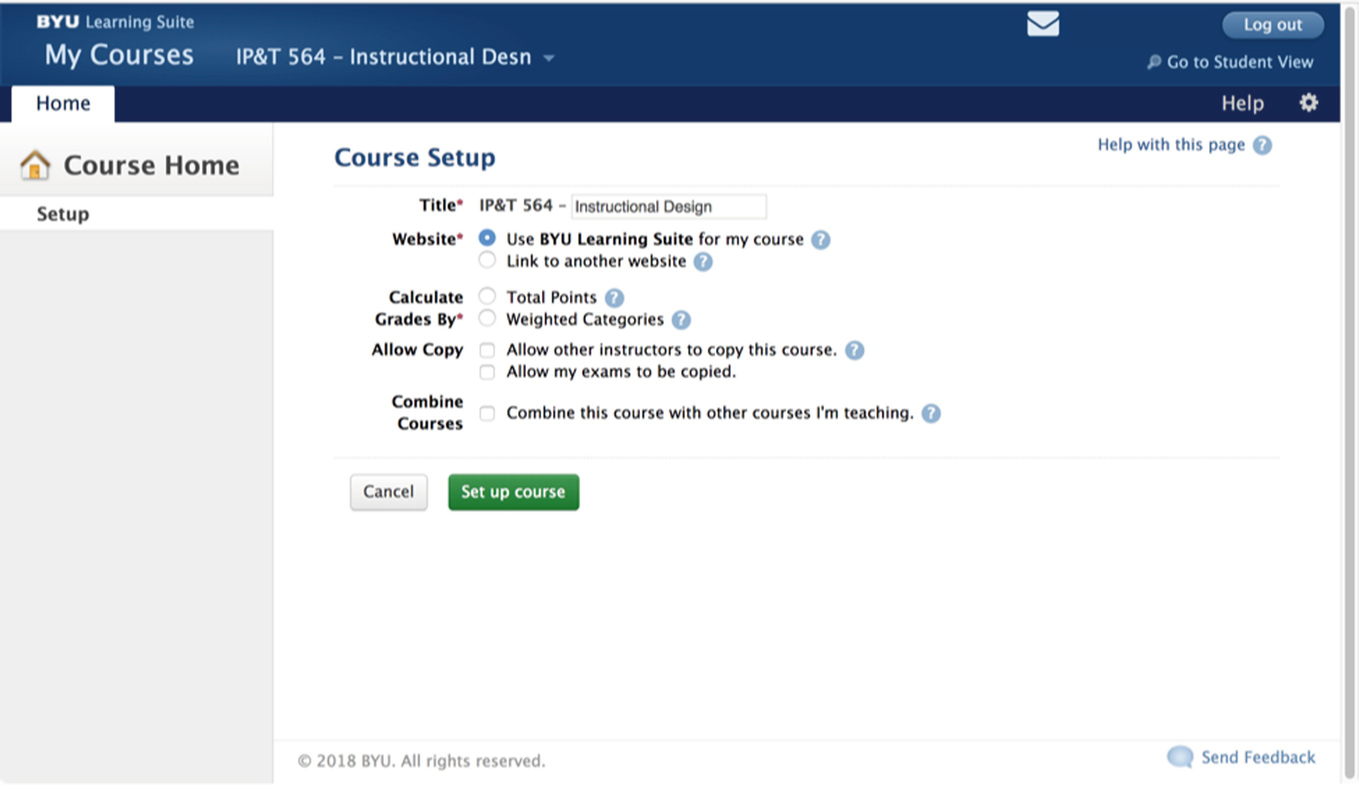The image size is (1359, 785).
Task: Select Total Points grading option
Action: [x=487, y=296]
